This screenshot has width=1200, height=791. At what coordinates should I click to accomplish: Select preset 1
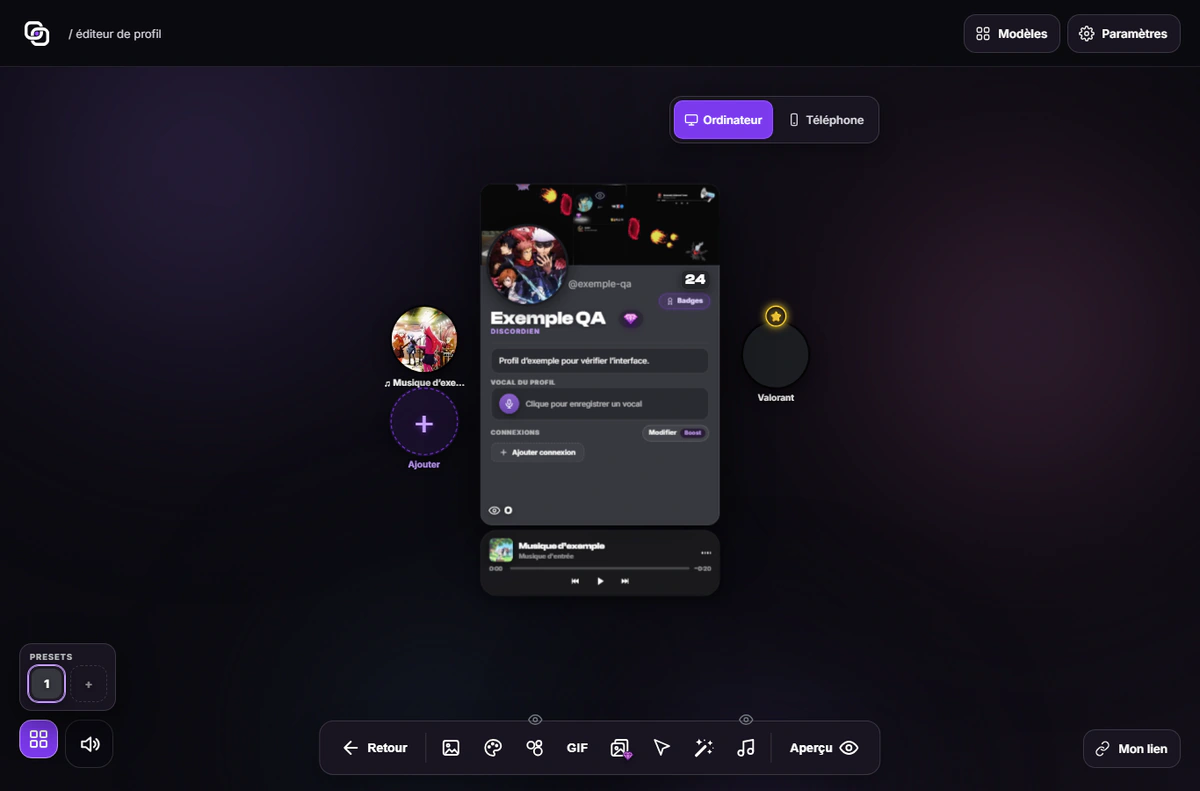click(46, 684)
